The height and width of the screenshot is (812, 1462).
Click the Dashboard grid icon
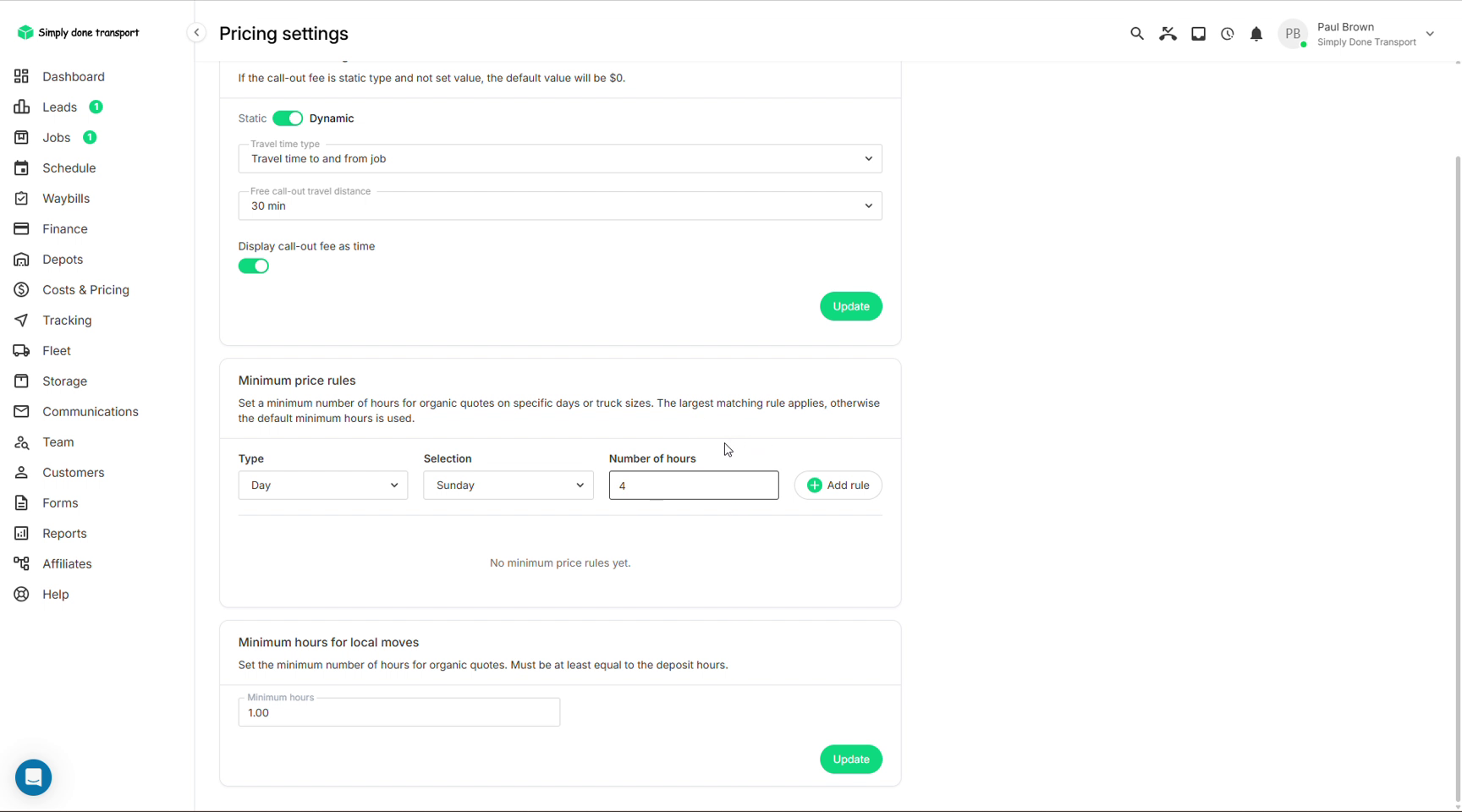[21, 76]
